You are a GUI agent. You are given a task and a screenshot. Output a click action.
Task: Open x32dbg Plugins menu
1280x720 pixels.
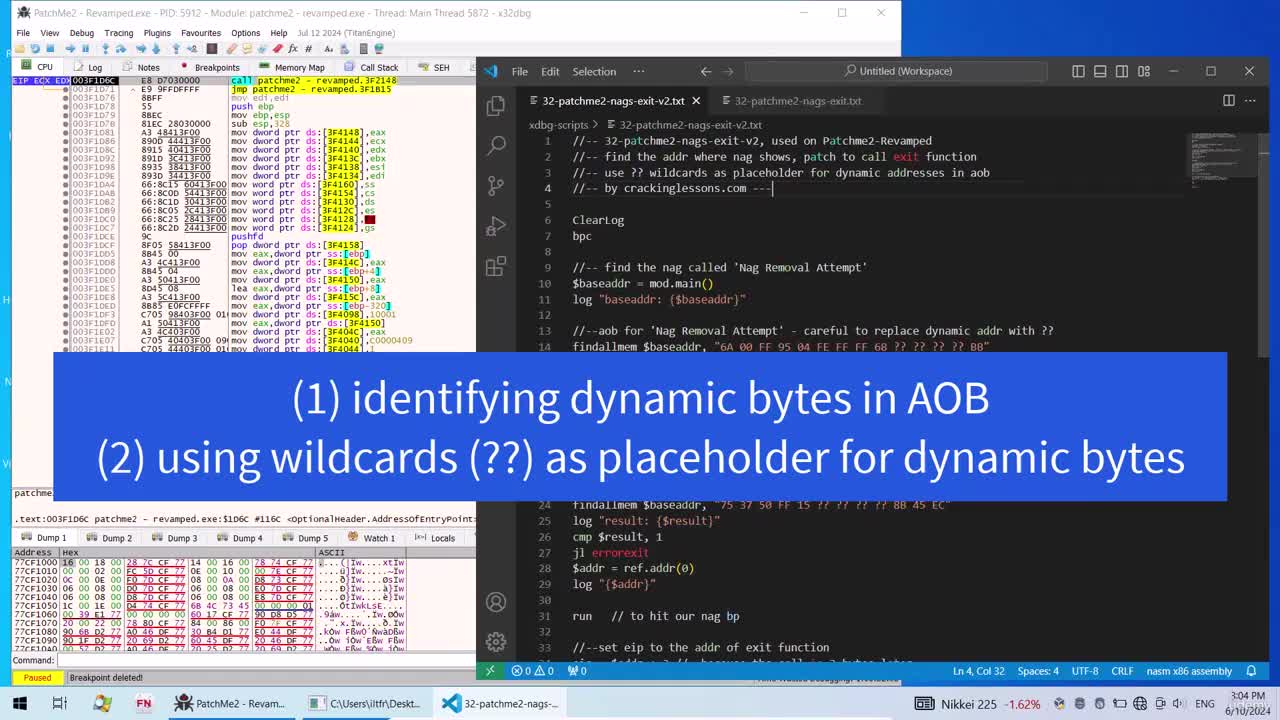(157, 33)
